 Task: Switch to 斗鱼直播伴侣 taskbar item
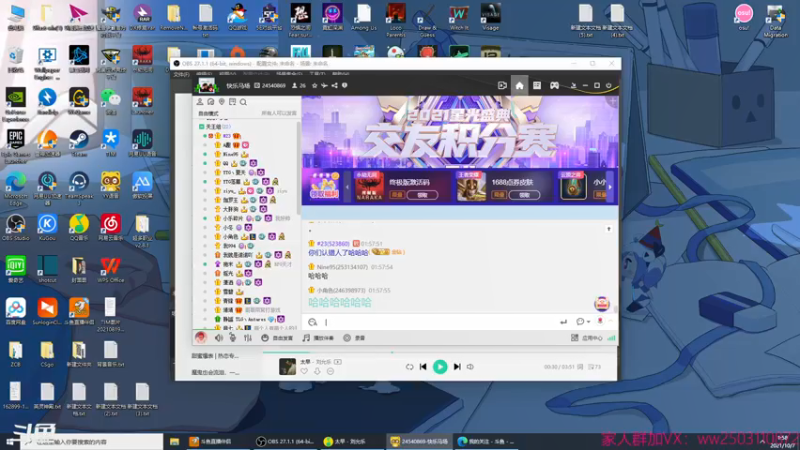217,441
